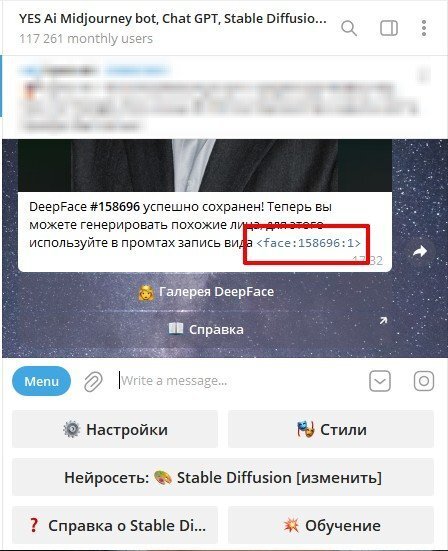This screenshot has height=551, width=448.
Task: Click the face:158696:1 code snippet
Action: pyautogui.click(x=309, y=243)
